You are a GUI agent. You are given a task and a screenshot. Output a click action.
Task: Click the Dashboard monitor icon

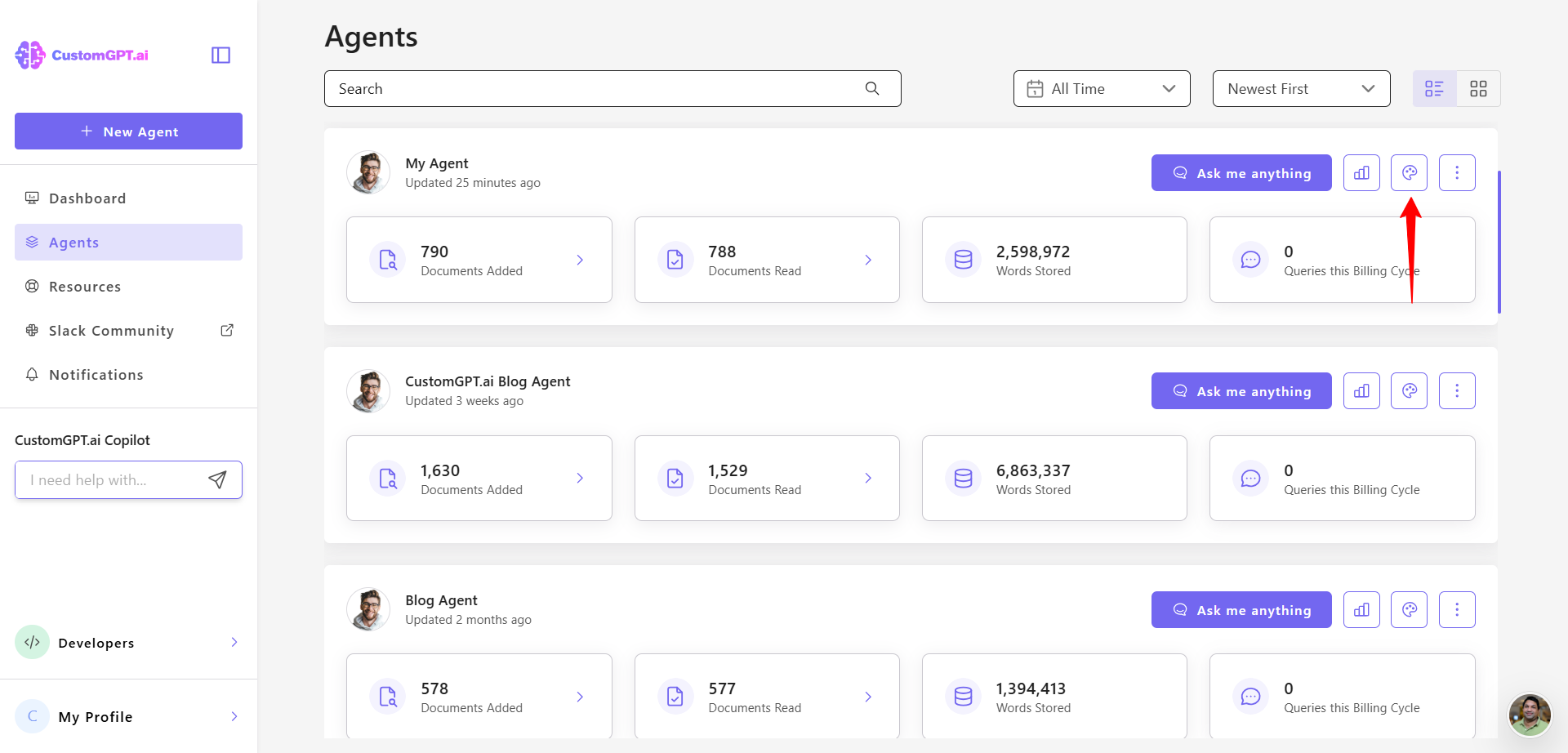(x=32, y=198)
